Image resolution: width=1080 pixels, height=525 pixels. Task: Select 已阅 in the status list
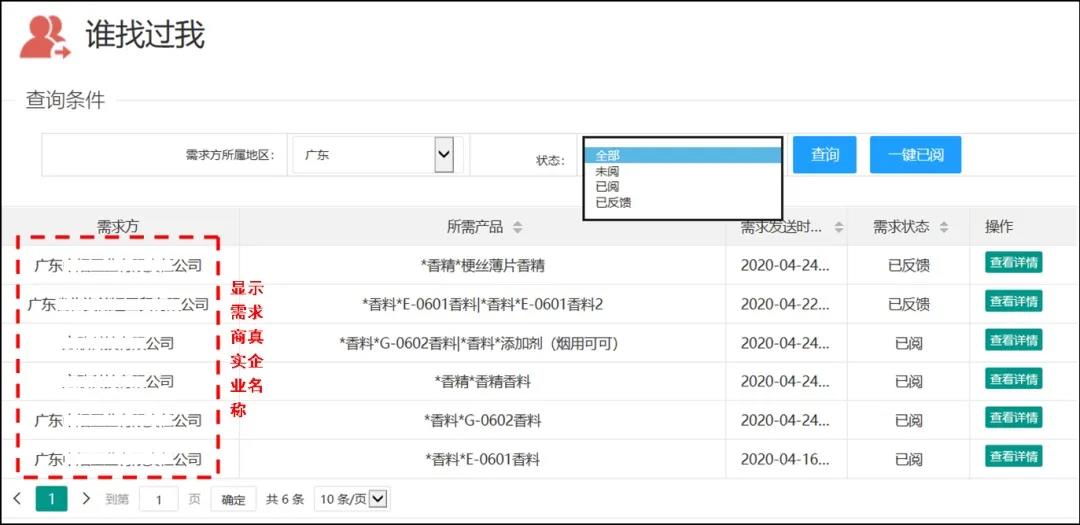(x=683, y=187)
